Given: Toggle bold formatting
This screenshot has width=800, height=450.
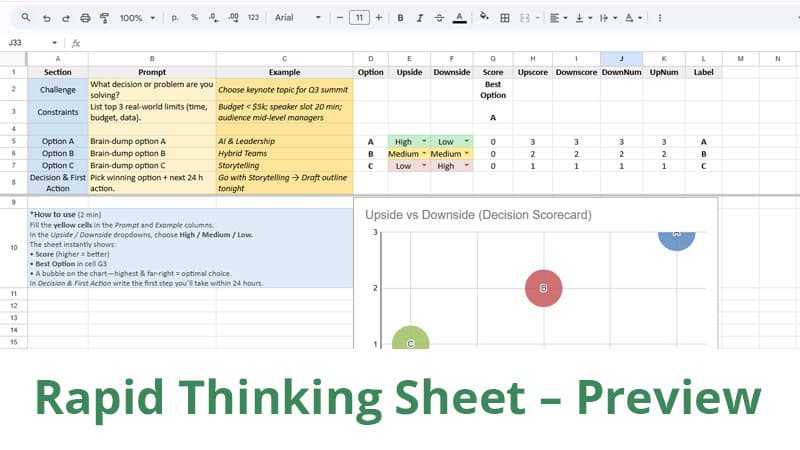Looking at the screenshot, I should (401, 18).
